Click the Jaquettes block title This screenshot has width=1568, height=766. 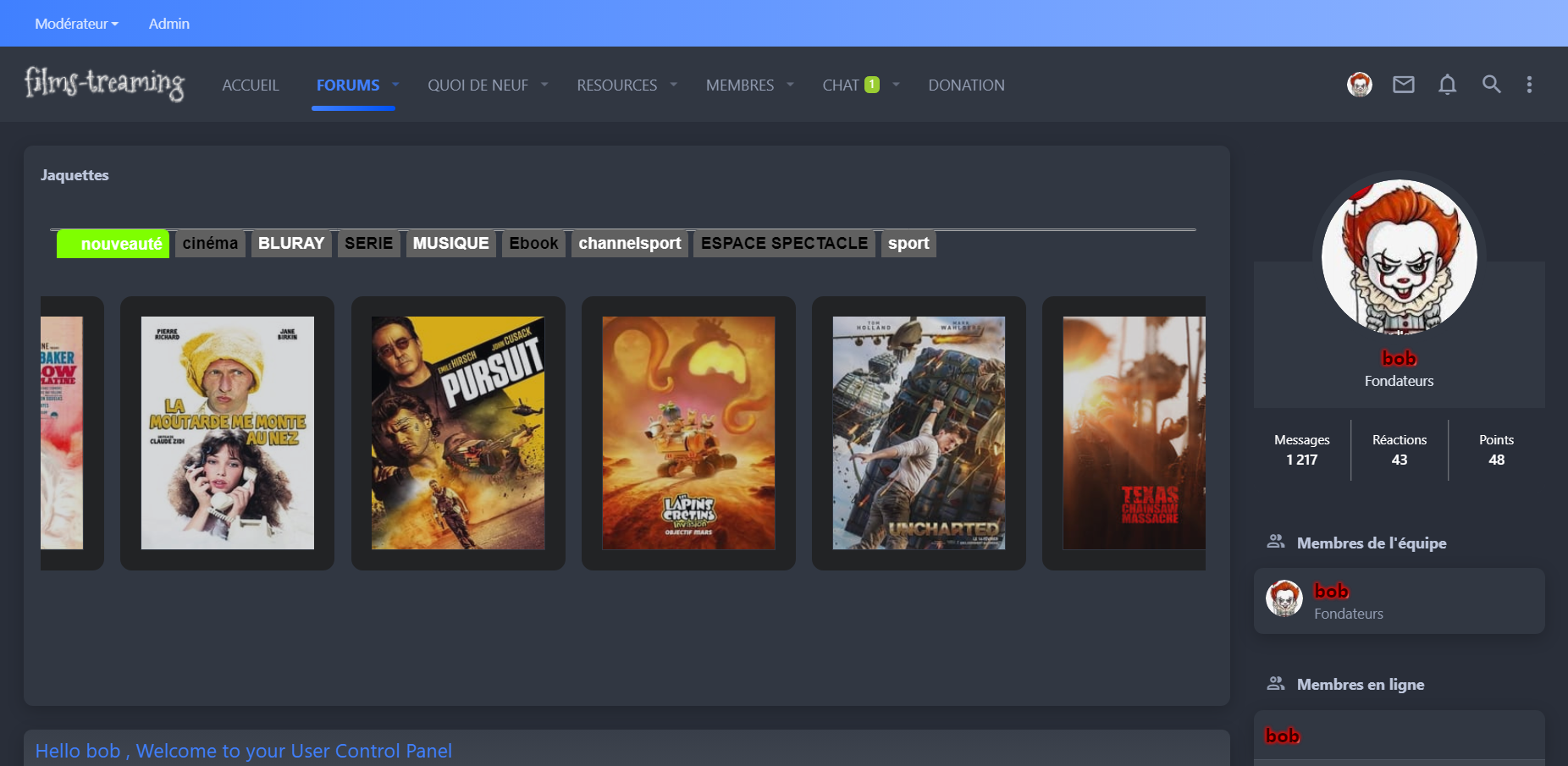point(75,175)
